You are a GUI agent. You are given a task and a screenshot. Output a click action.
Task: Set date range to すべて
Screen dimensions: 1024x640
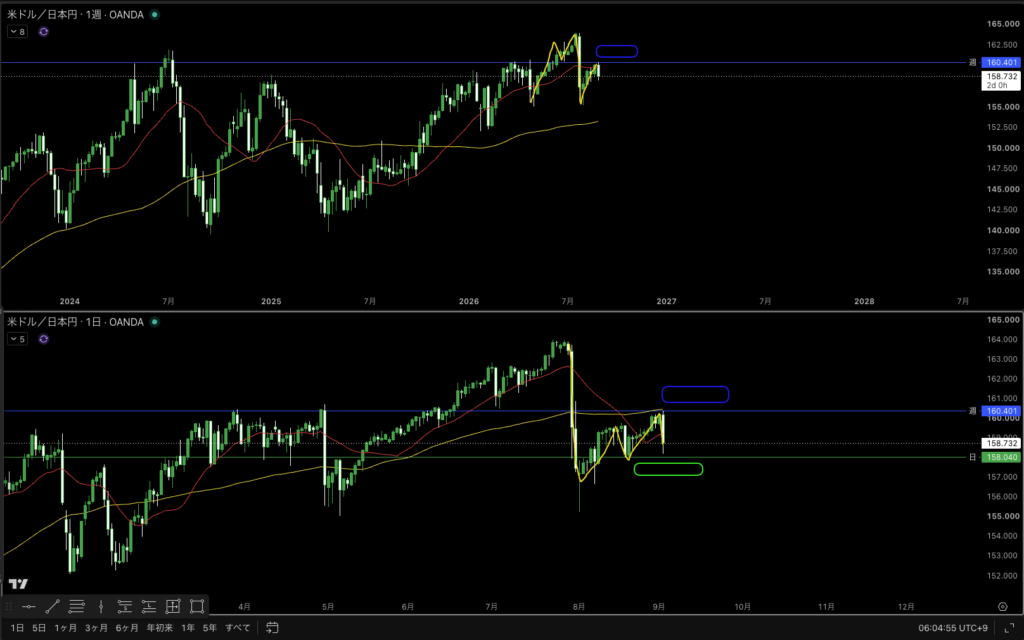click(x=238, y=628)
